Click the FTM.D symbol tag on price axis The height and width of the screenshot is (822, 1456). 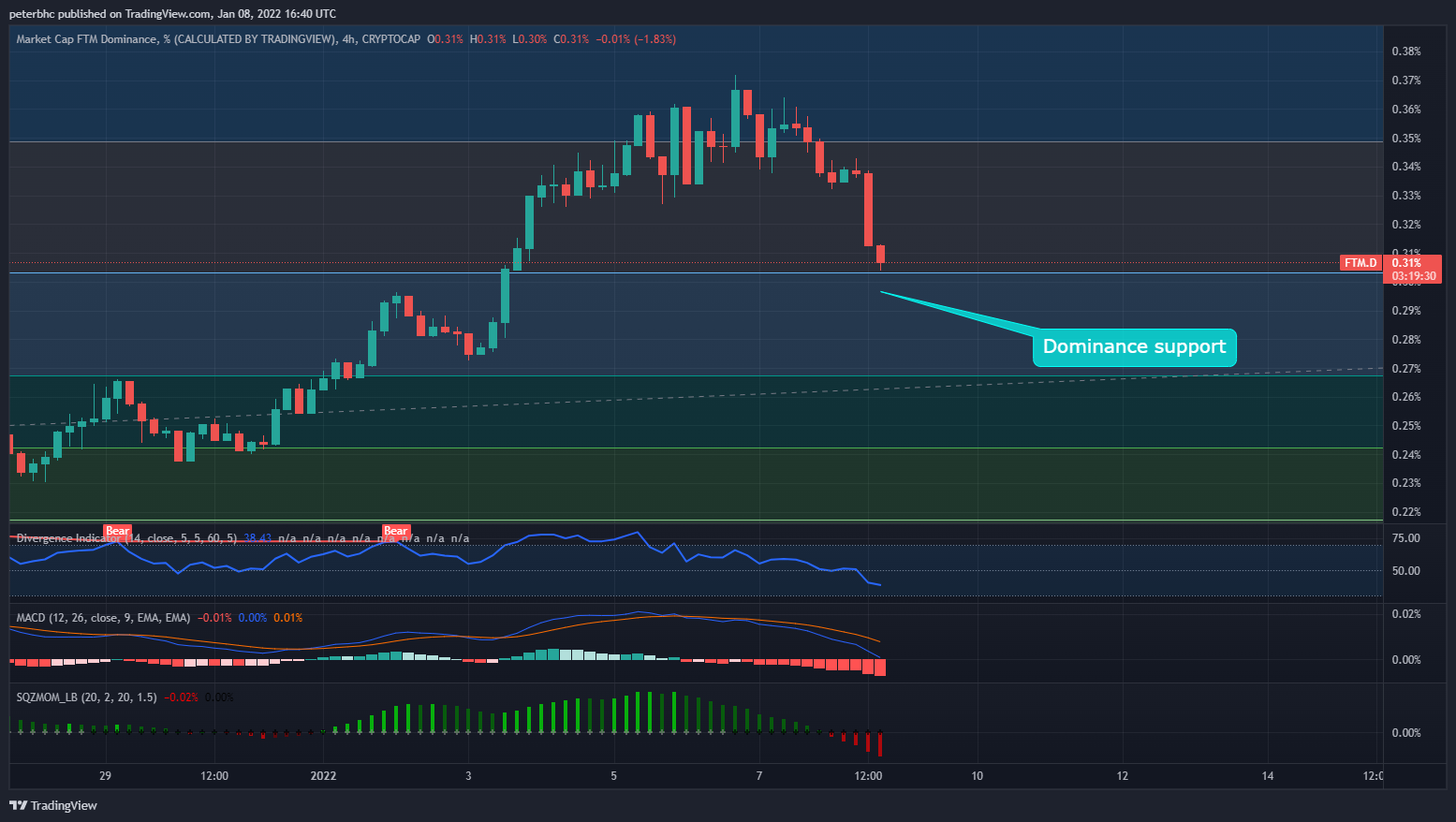pos(1361,263)
